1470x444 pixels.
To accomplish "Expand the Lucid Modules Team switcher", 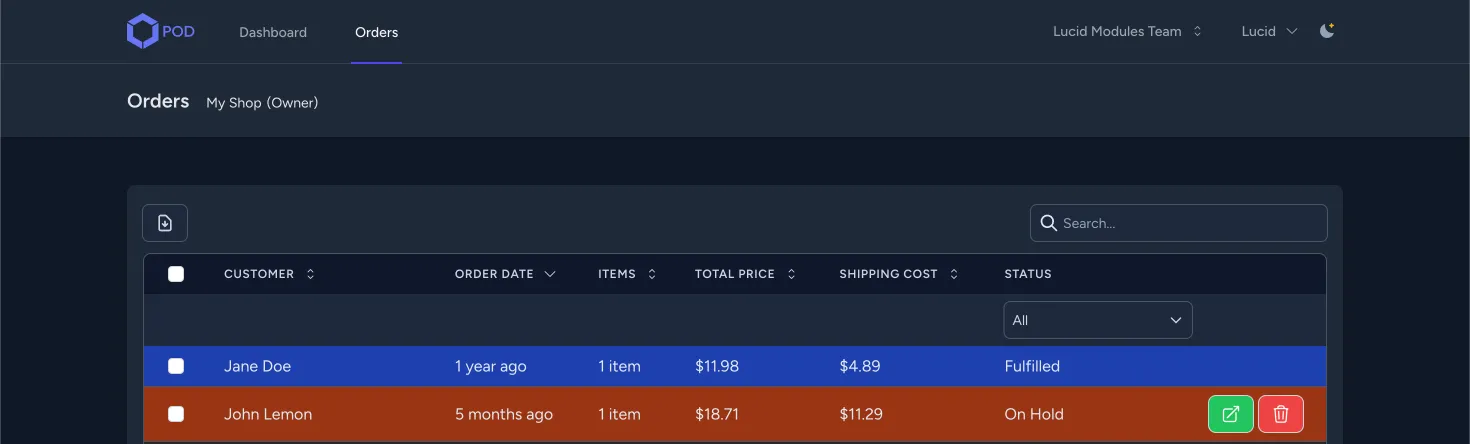I will coord(1126,31).
